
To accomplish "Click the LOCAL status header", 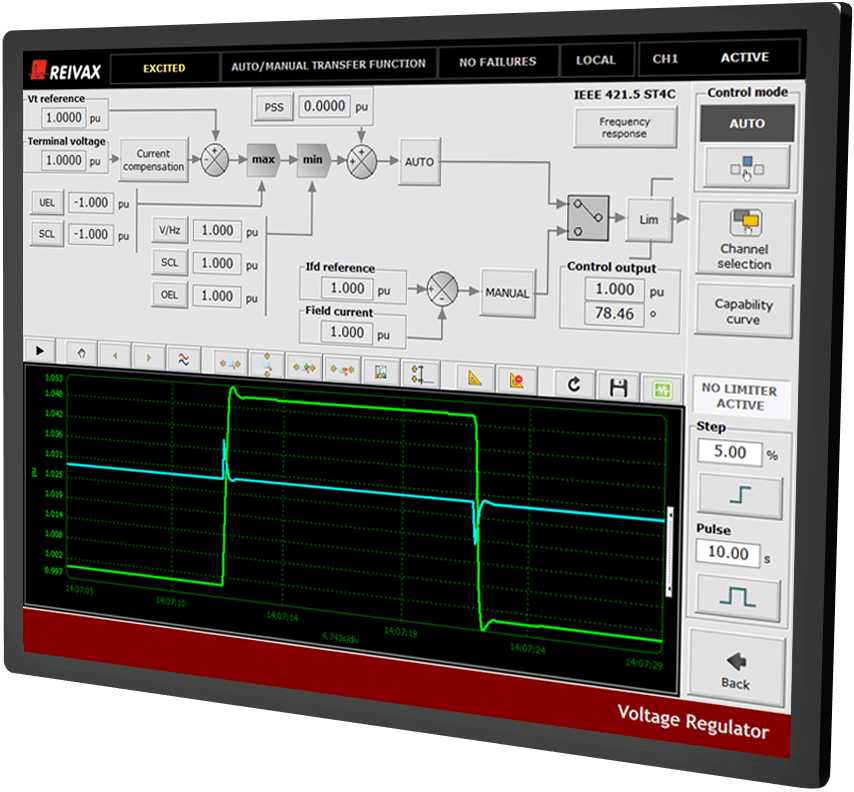I will point(596,60).
